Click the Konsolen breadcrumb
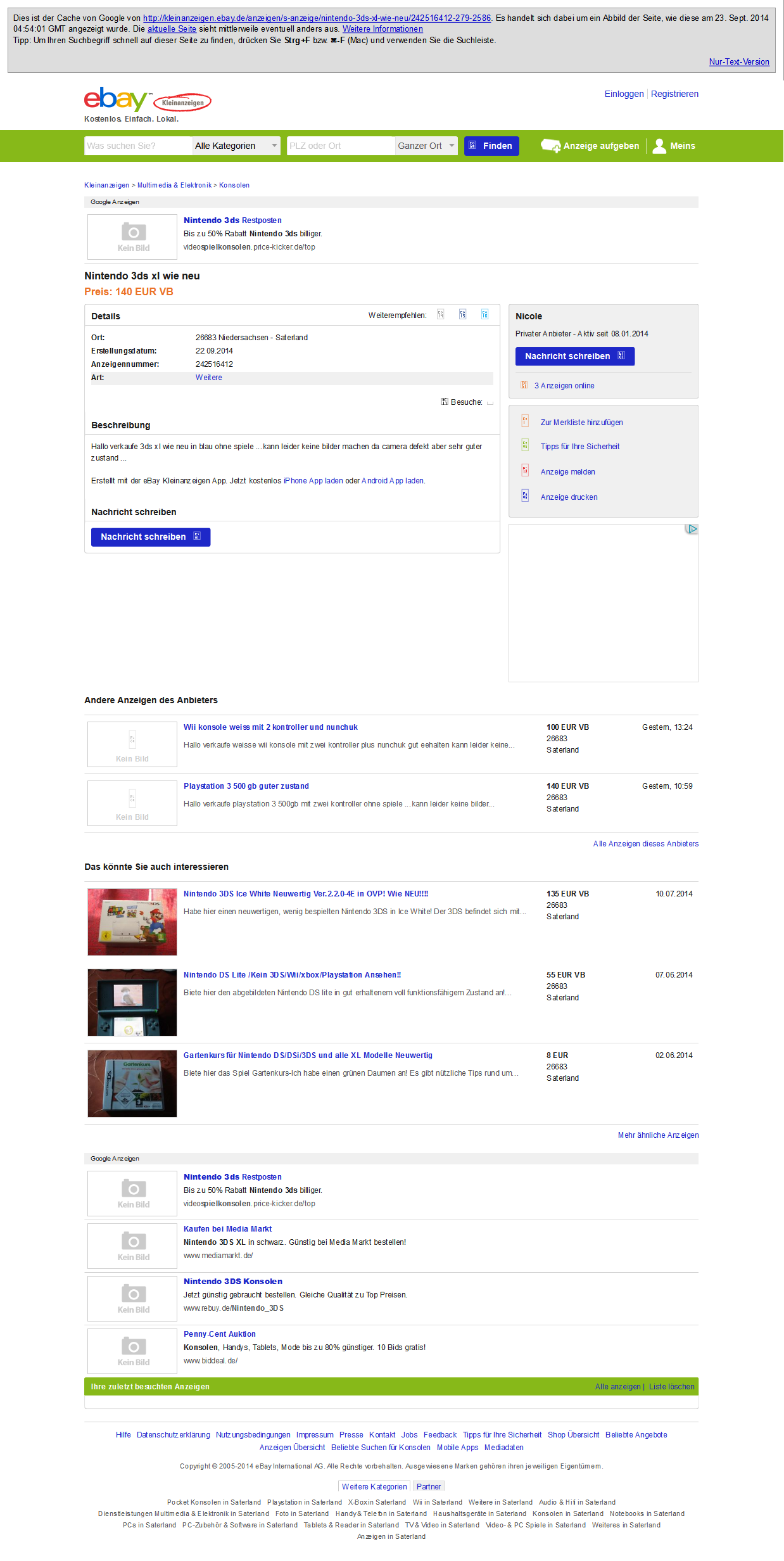The width and height of the screenshot is (784, 1561). coord(234,185)
